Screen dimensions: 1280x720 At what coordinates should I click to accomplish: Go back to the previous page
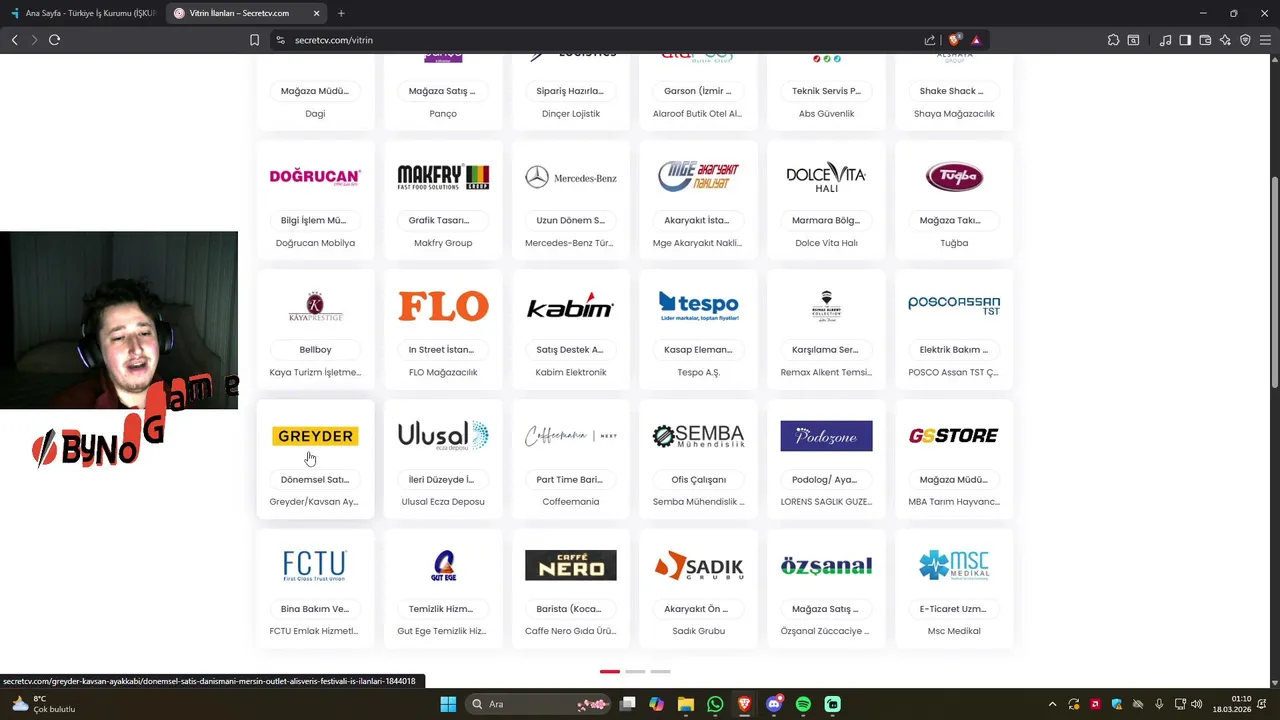tap(14, 40)
